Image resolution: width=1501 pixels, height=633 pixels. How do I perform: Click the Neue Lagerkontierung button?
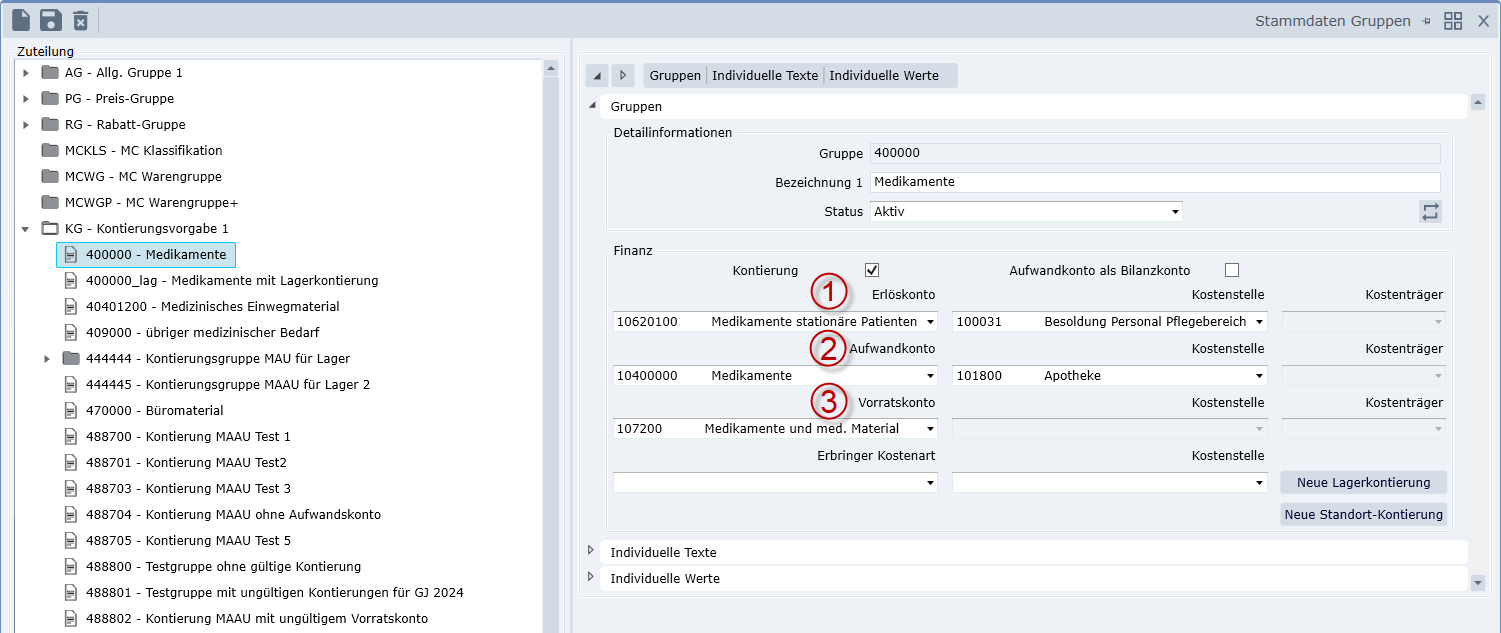[x=1363, y=483]
